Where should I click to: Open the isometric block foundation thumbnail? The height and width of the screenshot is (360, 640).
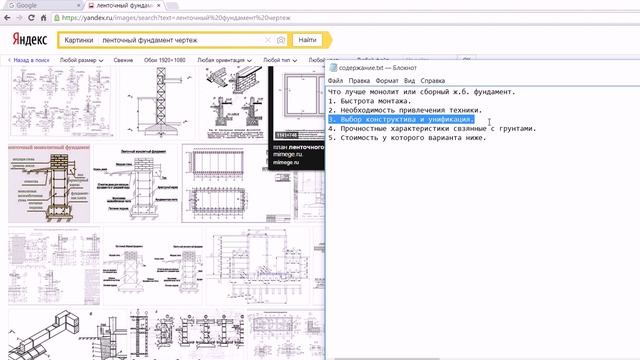click(x=43, y=335)
